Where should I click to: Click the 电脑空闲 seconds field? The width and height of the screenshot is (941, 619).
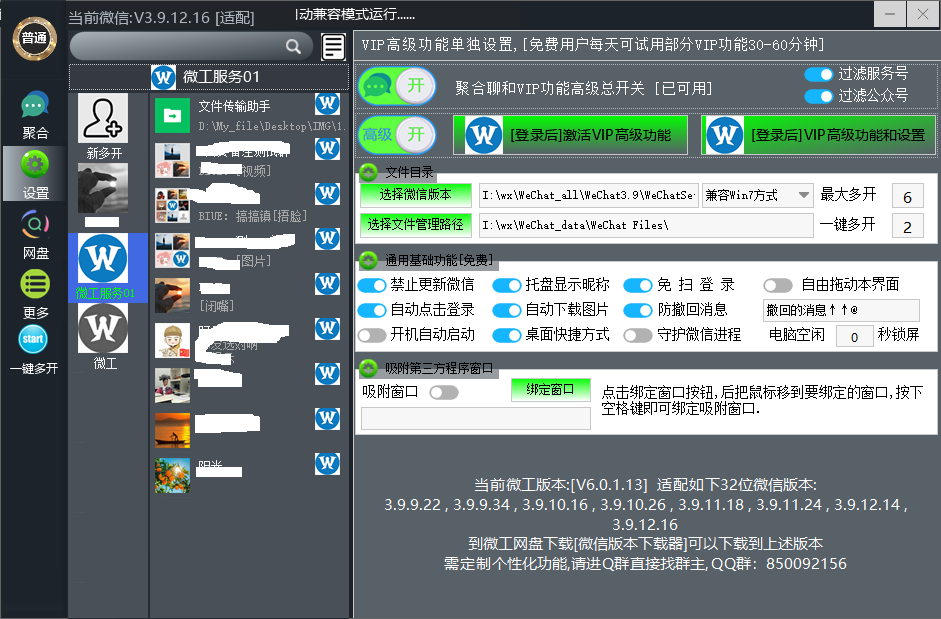point(854,336)
